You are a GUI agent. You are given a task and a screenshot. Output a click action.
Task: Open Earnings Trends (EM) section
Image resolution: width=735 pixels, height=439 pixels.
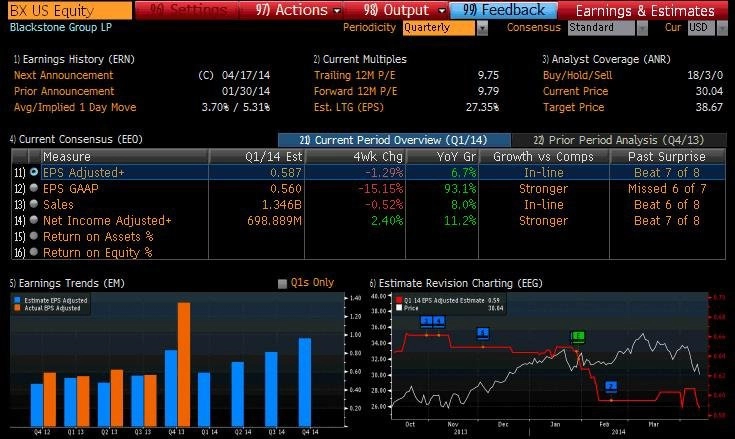(x=67, y=283)
